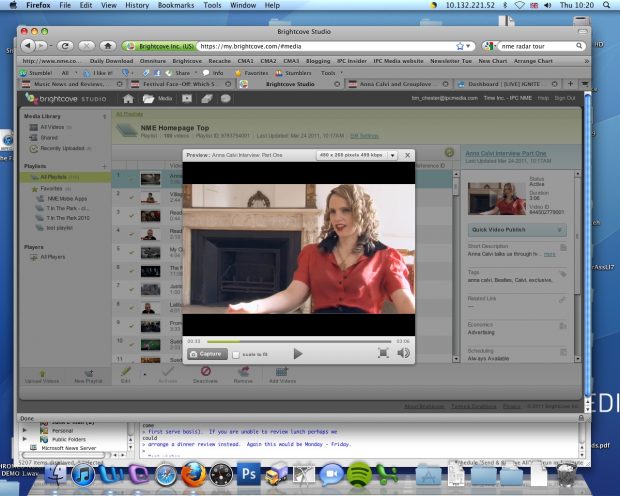Click the Capture button in preview
The image size is (620, 496).
(207, 354)
